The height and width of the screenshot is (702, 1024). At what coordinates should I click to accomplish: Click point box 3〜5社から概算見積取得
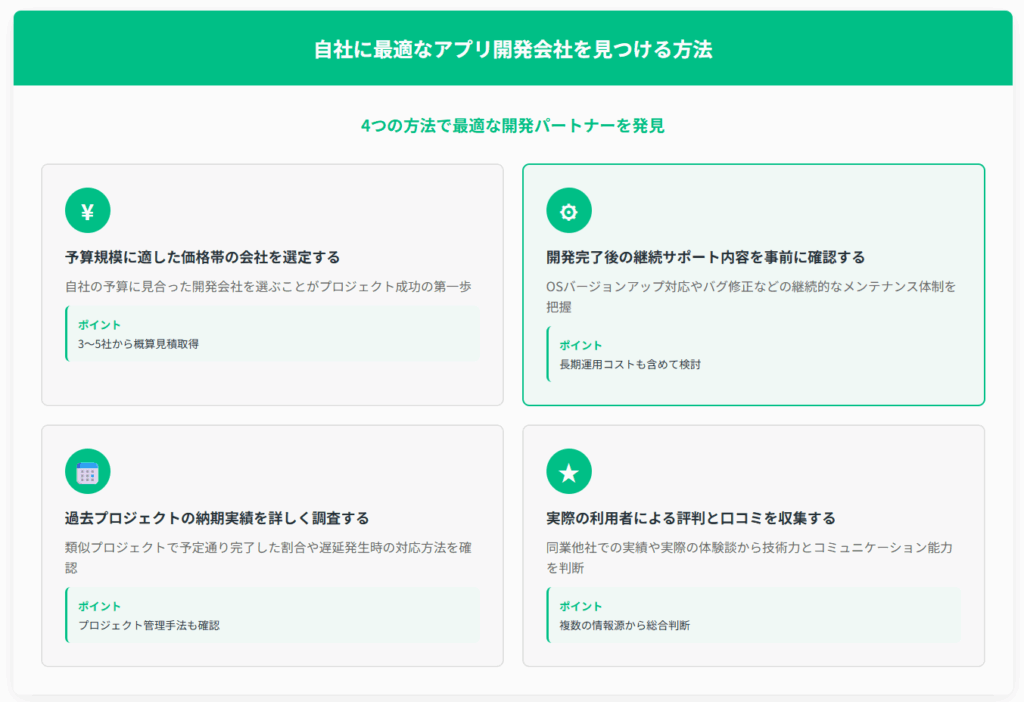tap(272, 335)
